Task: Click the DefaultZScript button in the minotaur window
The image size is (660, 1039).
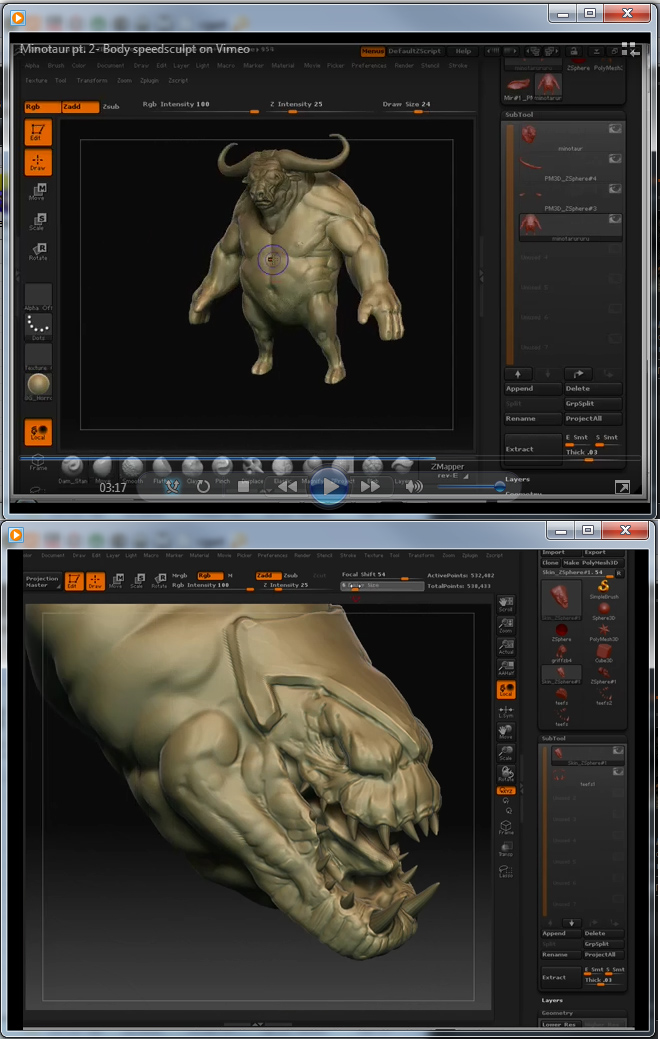Action: [x=414, y=51]
